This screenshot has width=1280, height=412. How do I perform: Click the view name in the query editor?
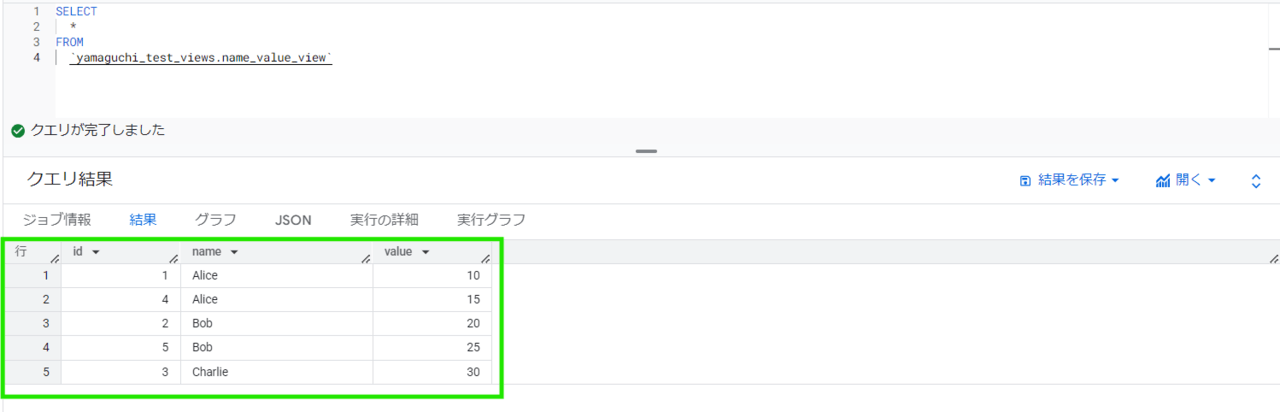[x=200, y=59]
